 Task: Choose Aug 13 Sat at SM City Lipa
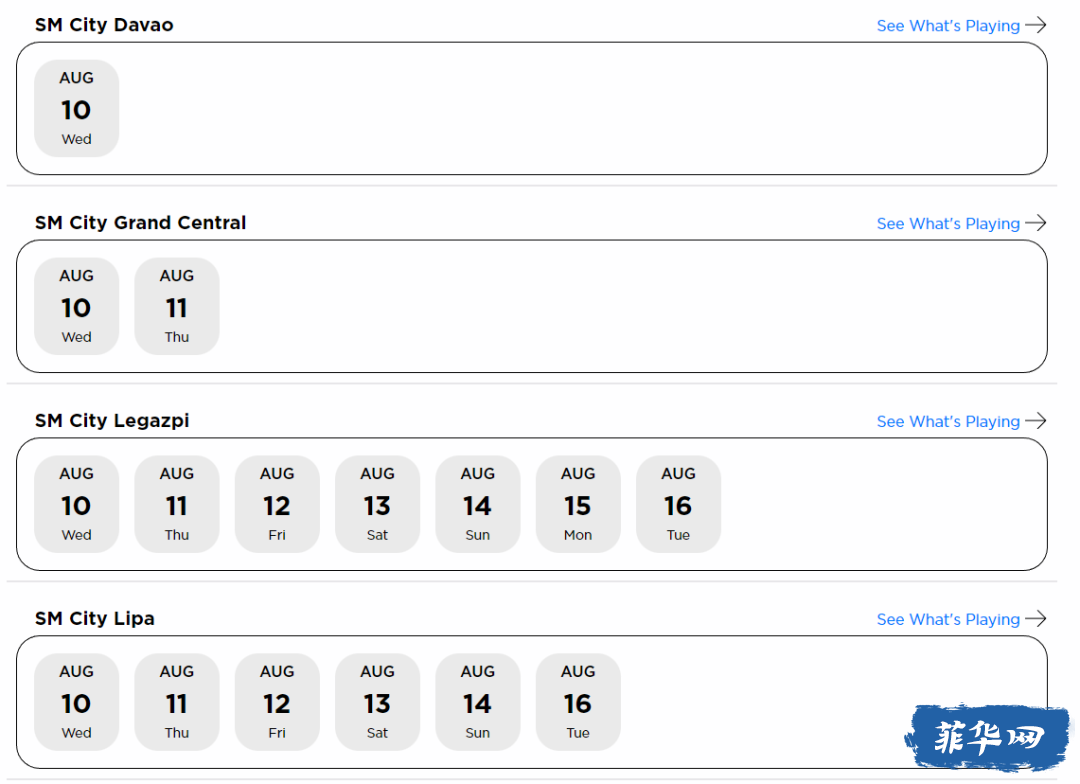click(x=377, y=701)
